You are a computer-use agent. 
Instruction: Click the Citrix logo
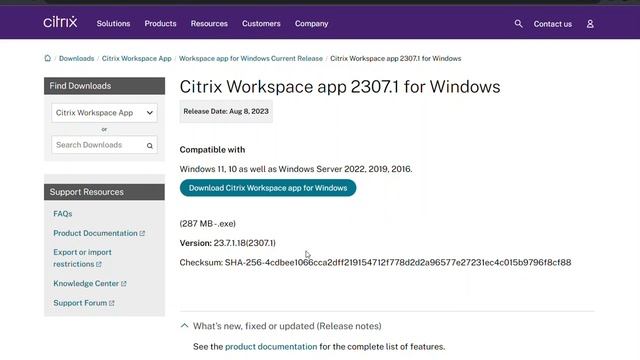[x=60, y=22]
